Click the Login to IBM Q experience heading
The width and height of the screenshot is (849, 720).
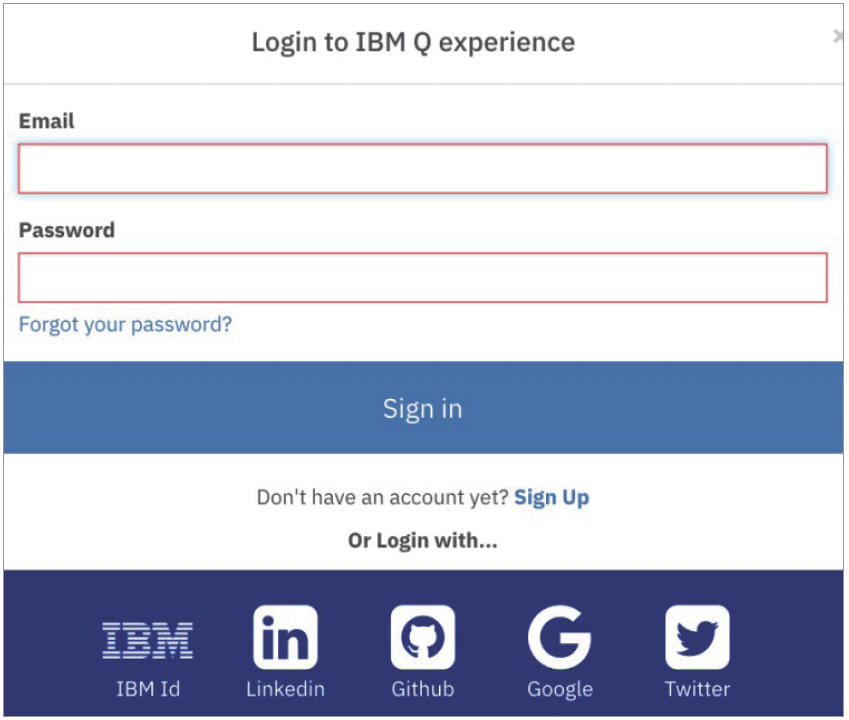pyautogui.click(x=413, y=43)
